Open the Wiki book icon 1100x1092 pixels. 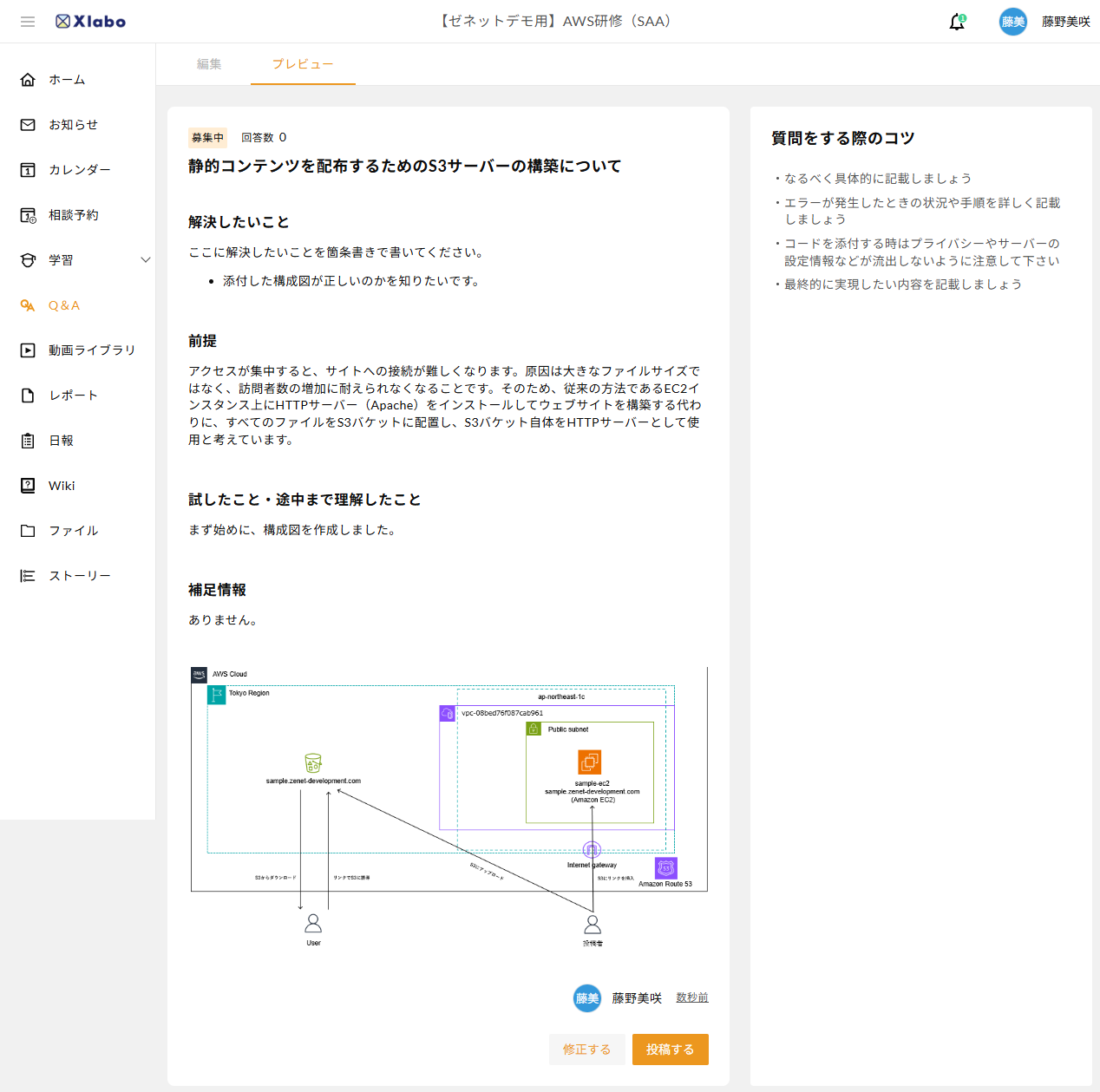(x=28, y=486)
